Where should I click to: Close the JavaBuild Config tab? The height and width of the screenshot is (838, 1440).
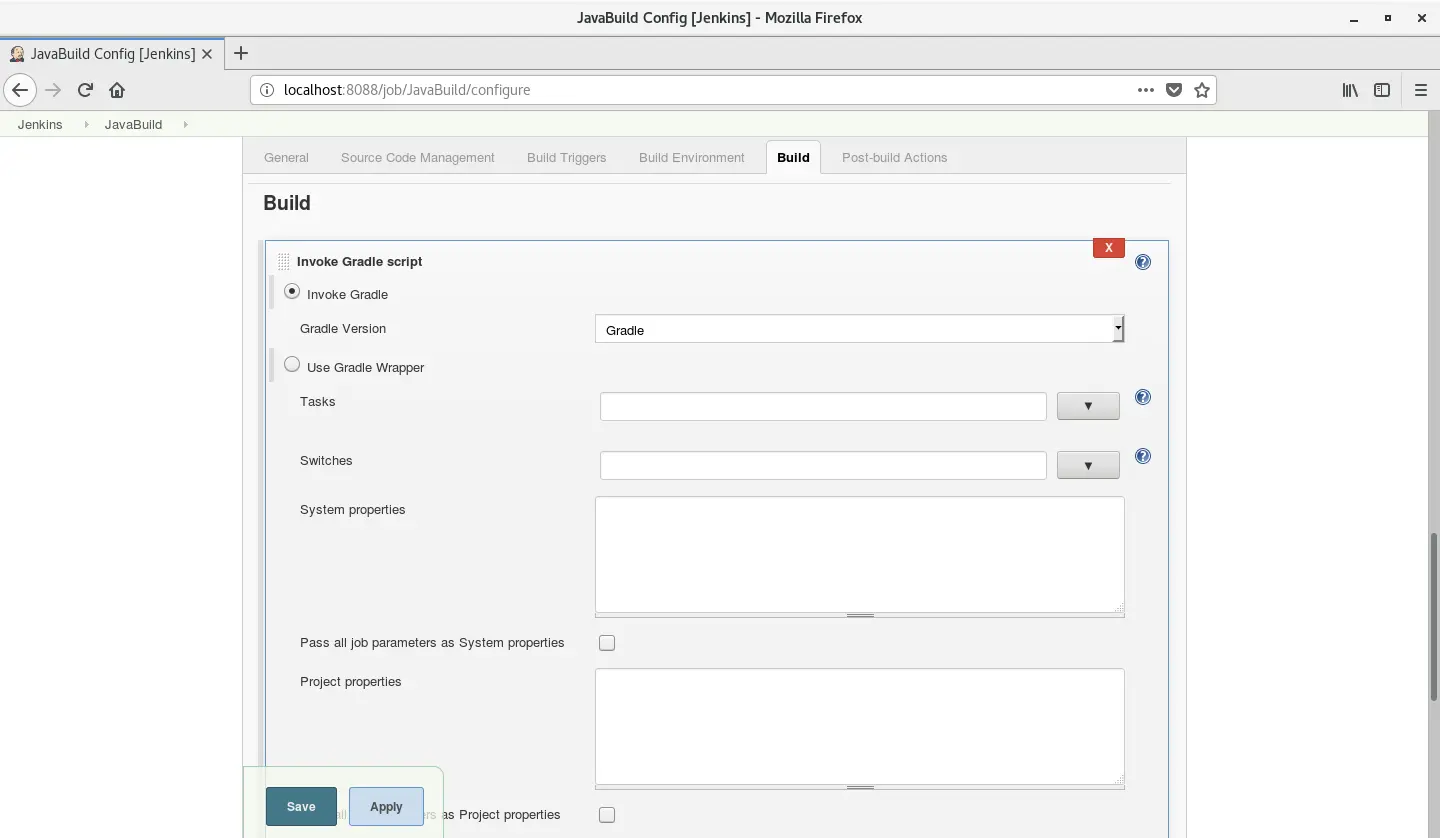coord(207,54)
